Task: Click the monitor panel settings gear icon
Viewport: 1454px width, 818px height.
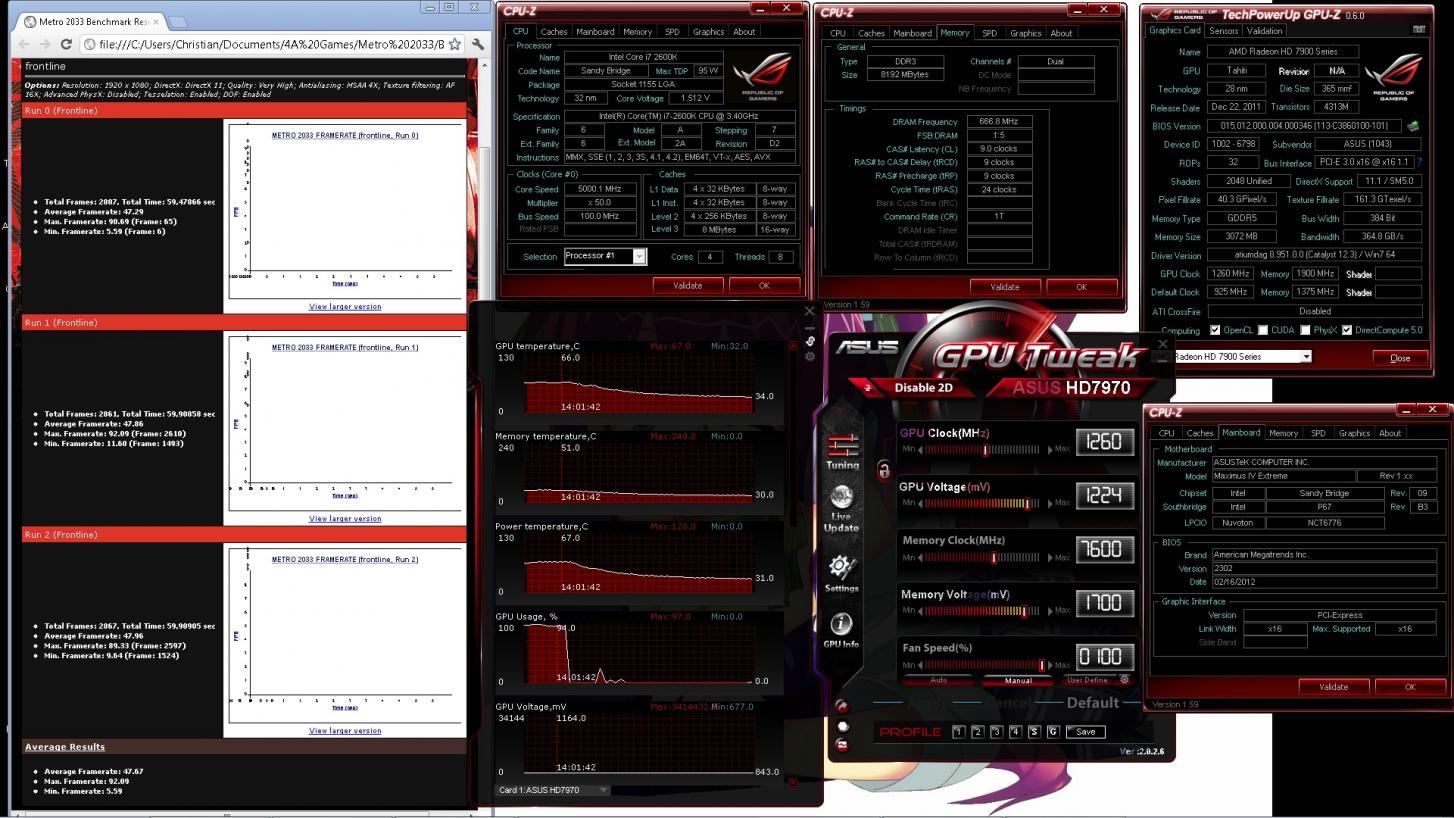Action: tap(810, 356)
